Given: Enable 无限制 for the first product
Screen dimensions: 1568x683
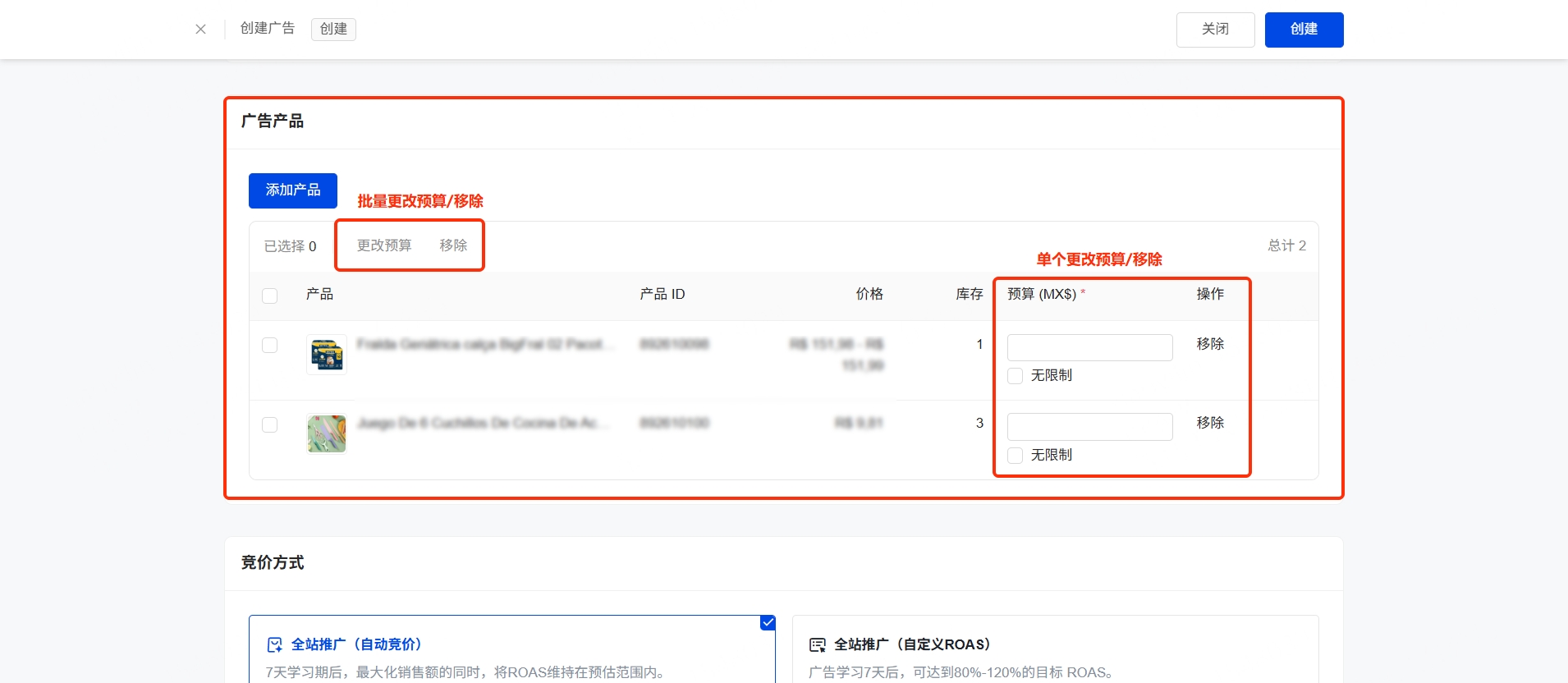Looking at the screenshot, I should pyautogui.click(x=1016, y=376).
